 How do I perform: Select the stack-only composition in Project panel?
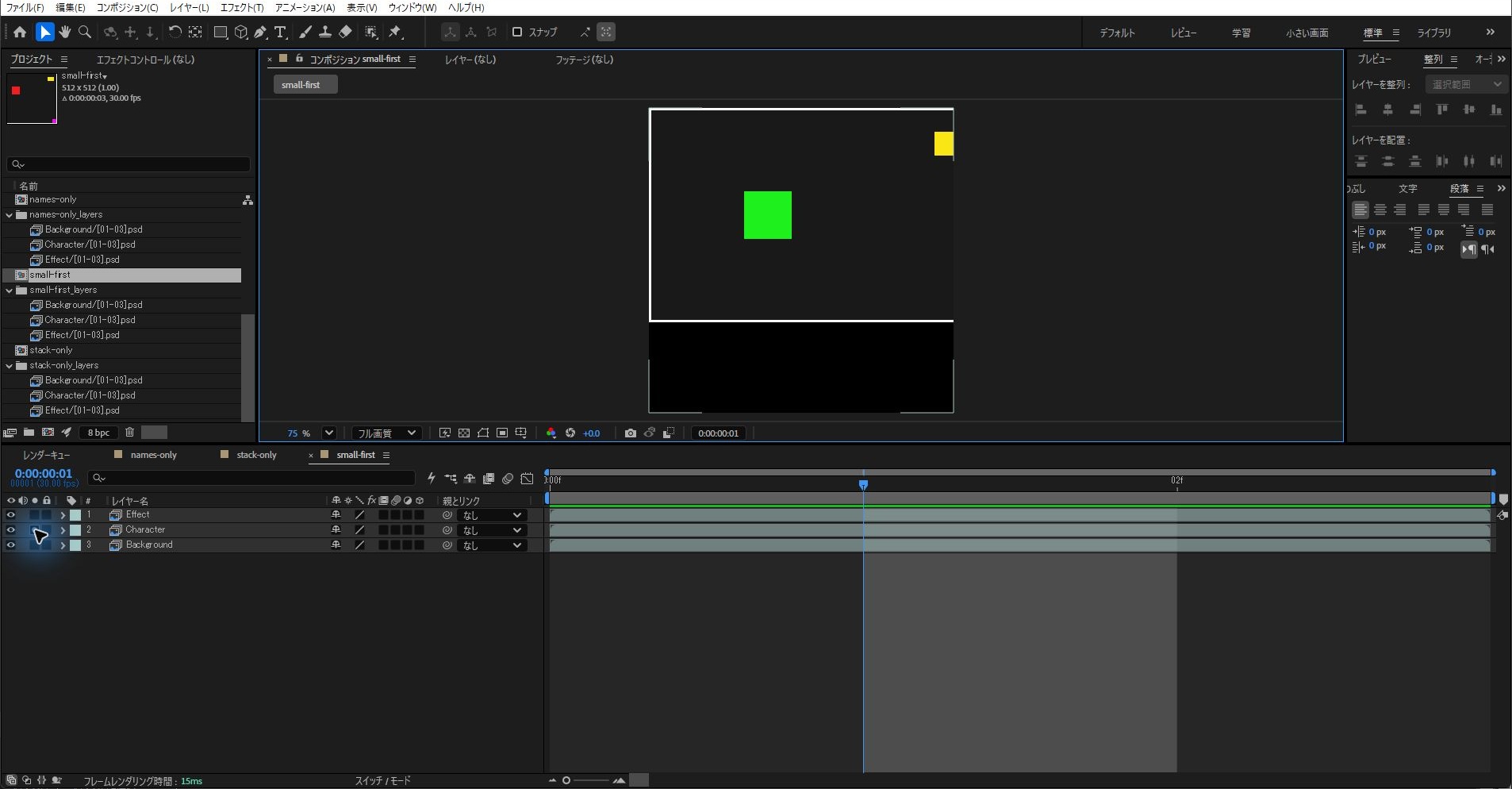pos(51,351)
